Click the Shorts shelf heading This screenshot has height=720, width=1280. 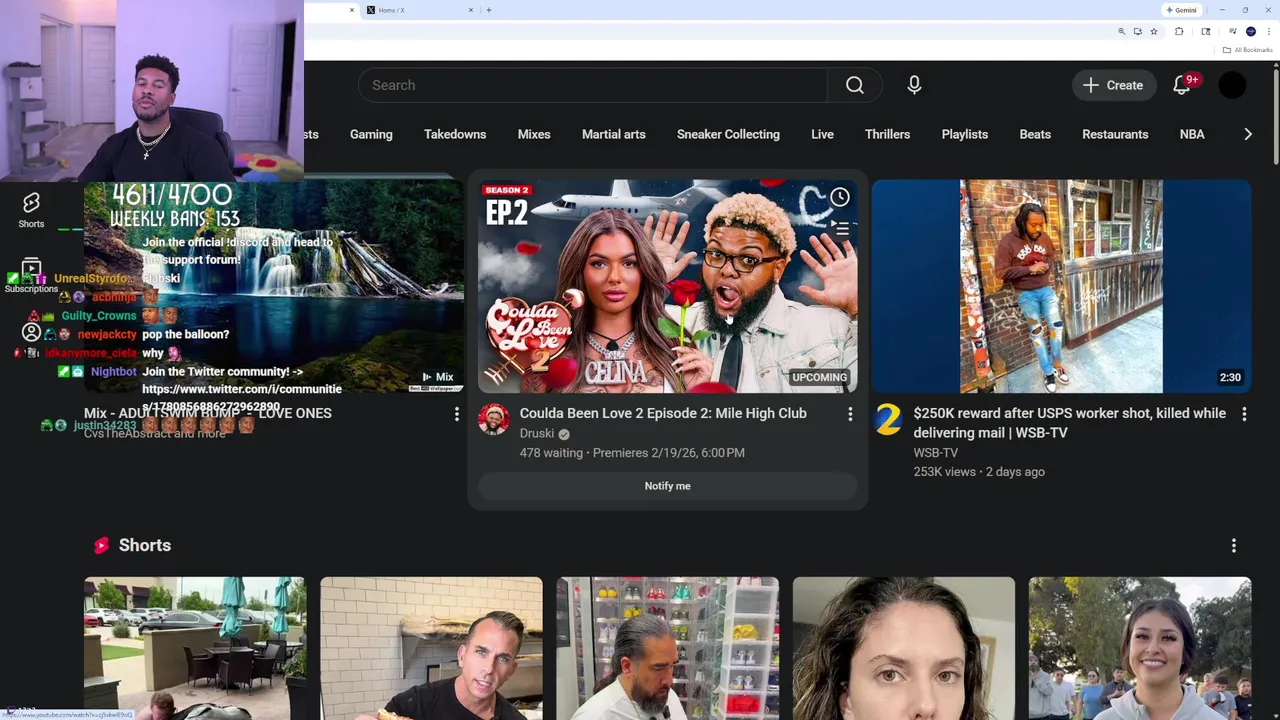click(145, 545)
